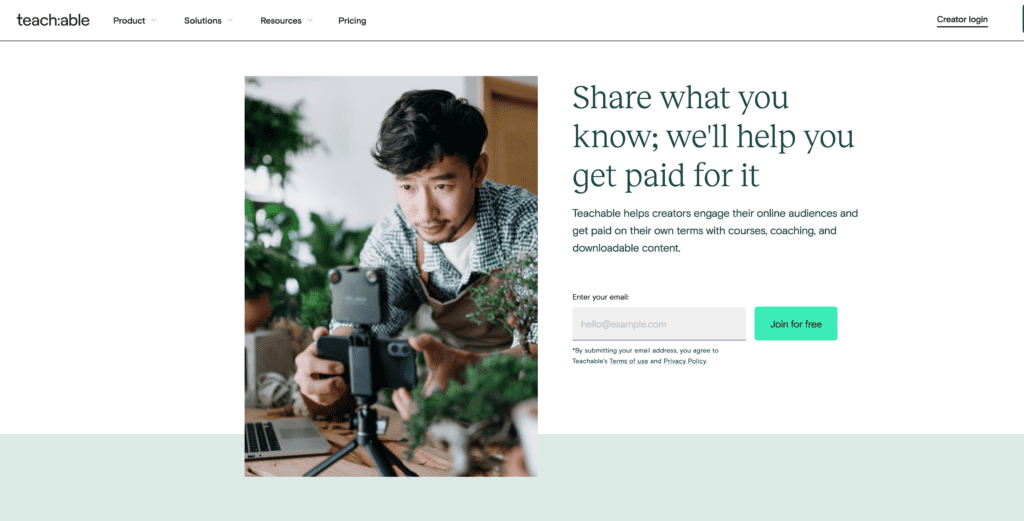The image size is (1024, 521).
Task: Expand the chevron beside Solutions
Action: (230, 20)
